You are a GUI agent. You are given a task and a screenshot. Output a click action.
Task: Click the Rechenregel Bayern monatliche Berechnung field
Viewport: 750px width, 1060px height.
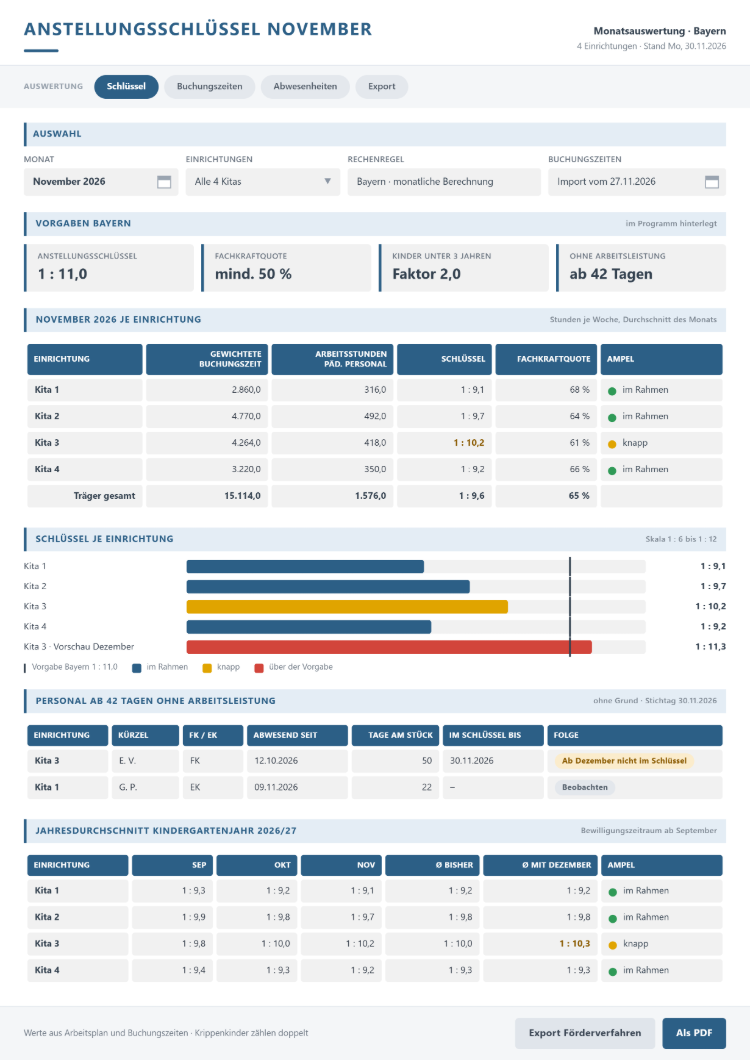coord(444,182)
